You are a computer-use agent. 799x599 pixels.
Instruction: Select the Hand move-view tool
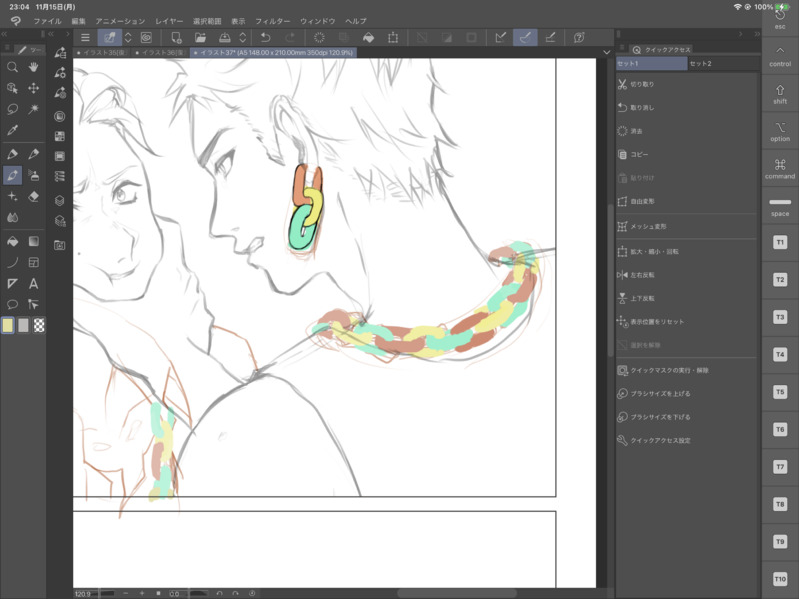click(x=34, y=67)
